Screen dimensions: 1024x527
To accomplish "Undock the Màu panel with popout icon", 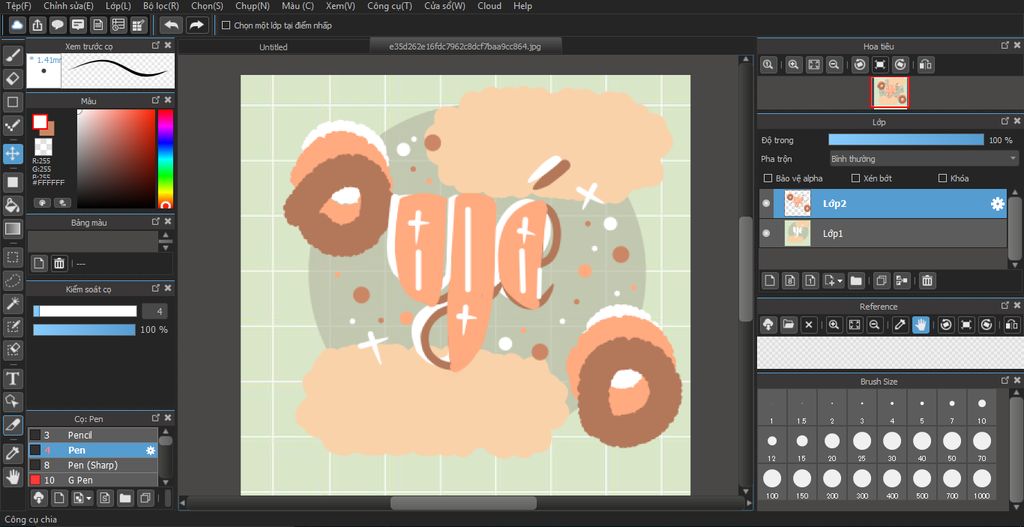I will tap(155, 101).
